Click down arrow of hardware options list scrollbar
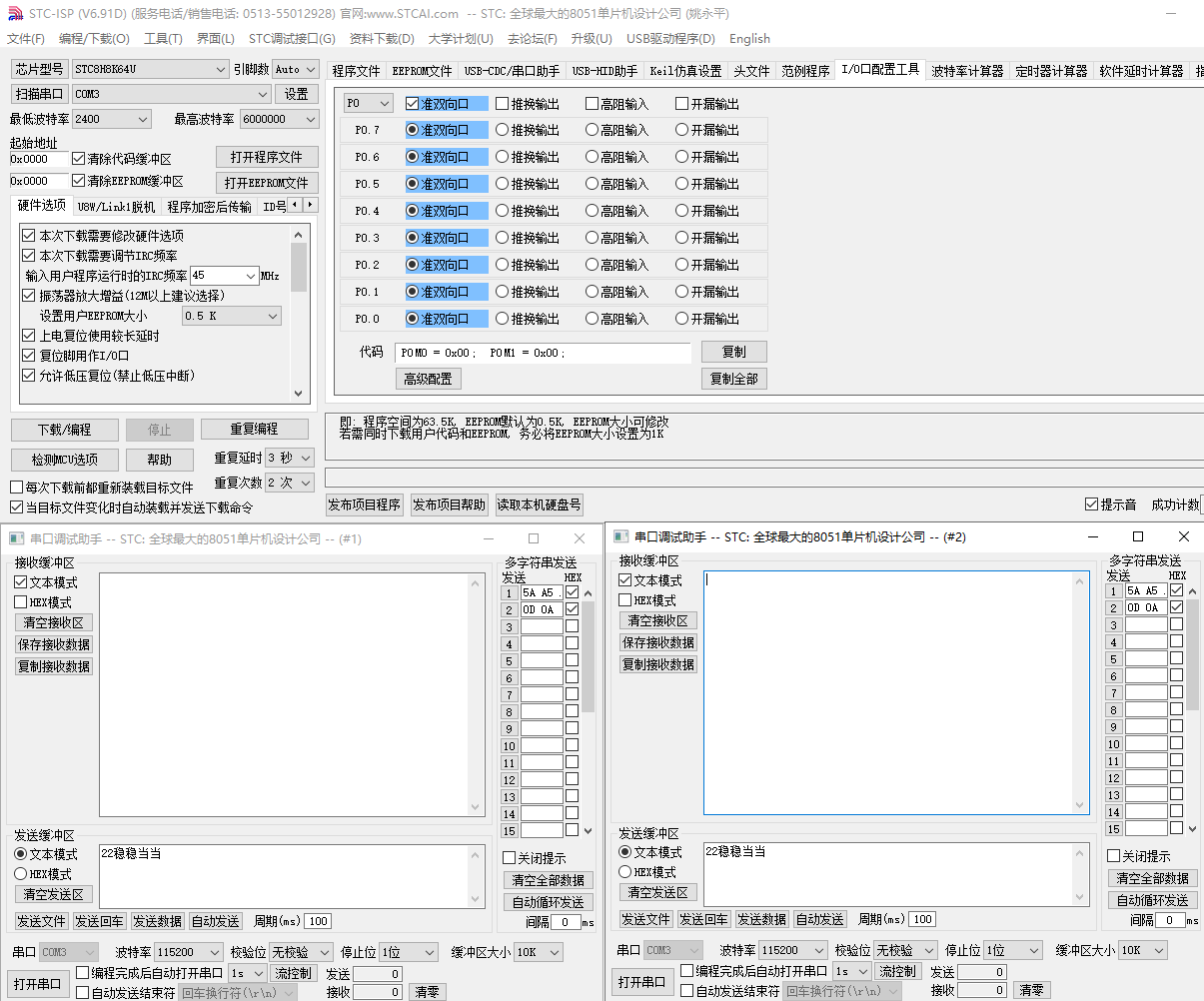 click(299, 394)
